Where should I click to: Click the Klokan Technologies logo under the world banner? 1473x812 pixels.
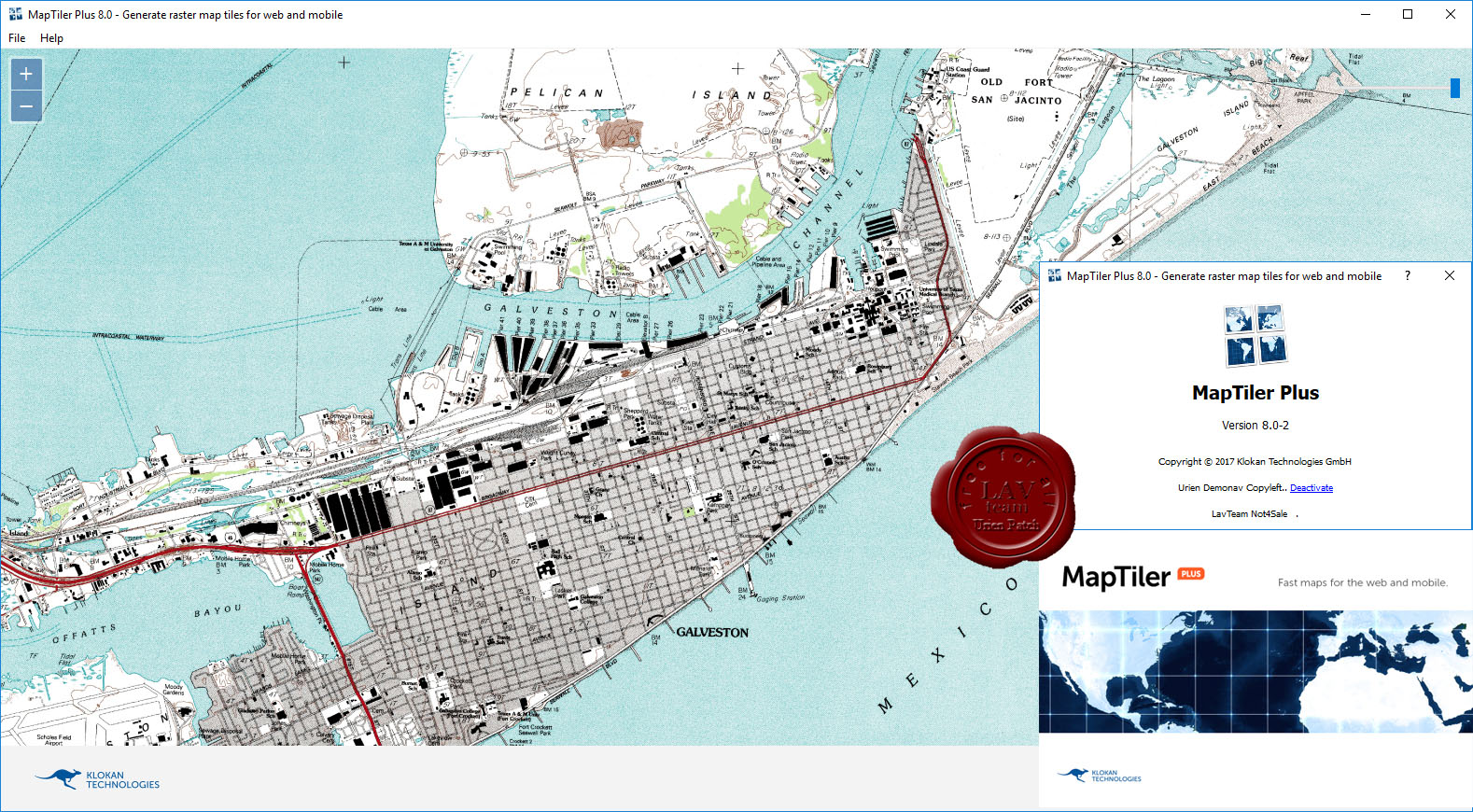pos(1099,776)
